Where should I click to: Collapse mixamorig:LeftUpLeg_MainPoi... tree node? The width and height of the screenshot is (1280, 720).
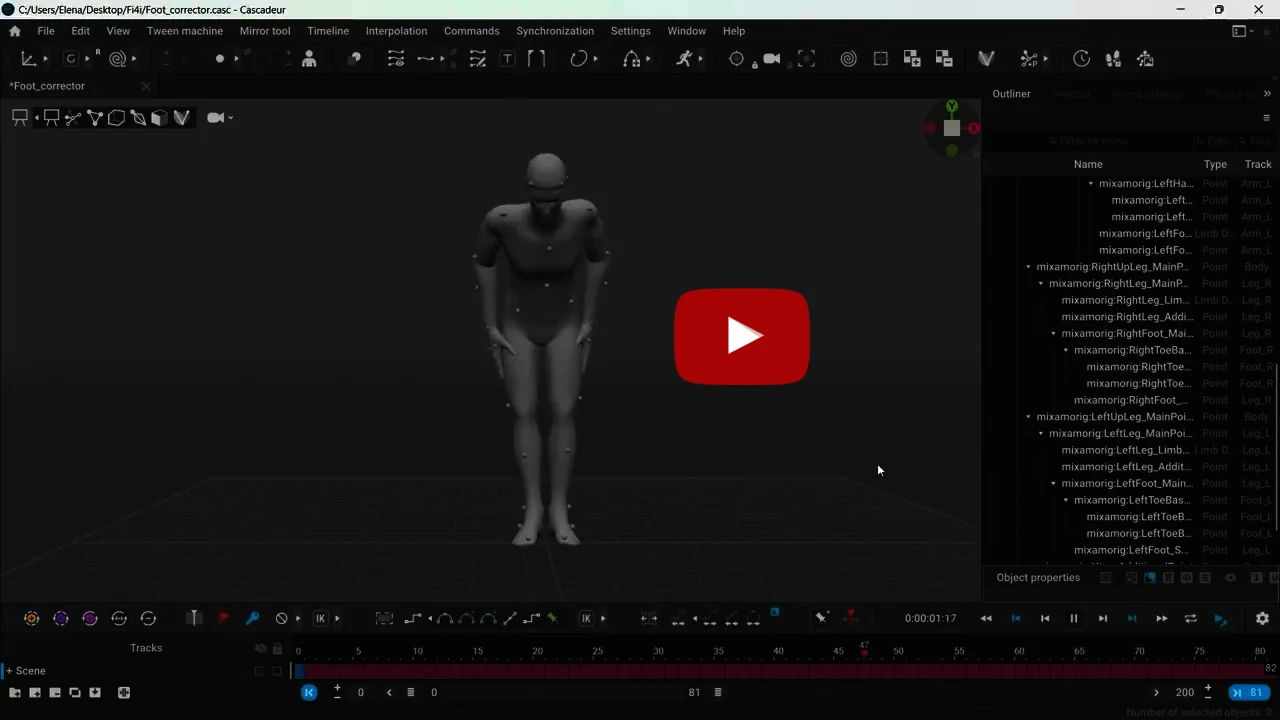(1028, 417)
